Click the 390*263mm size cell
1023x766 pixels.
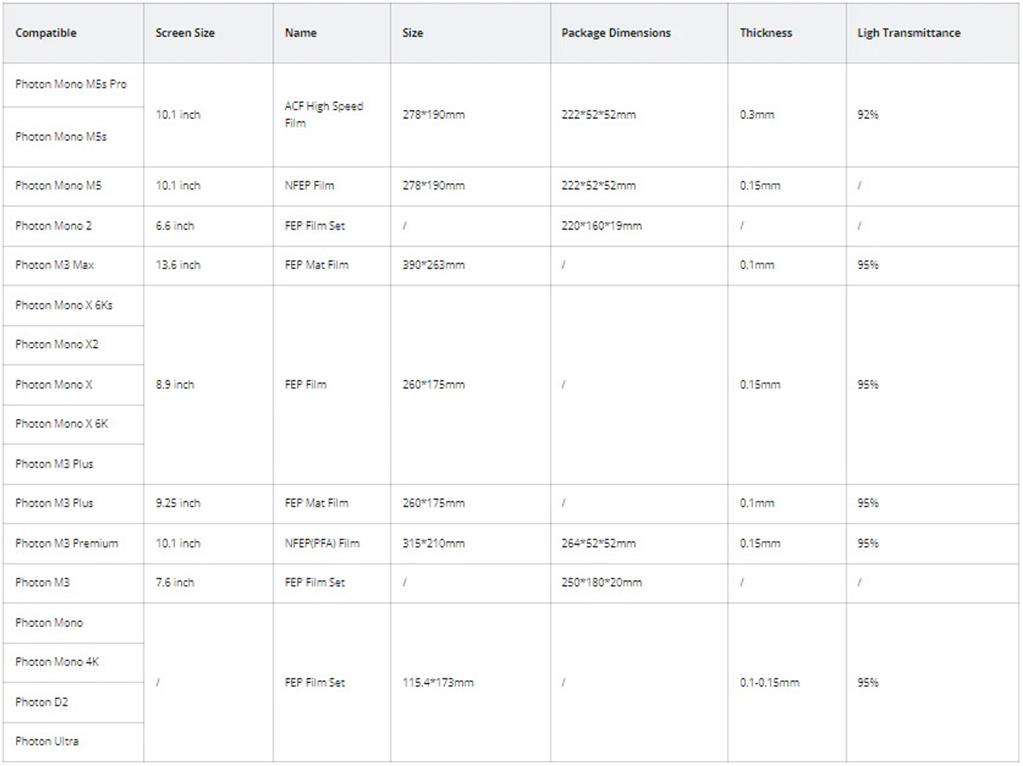(x=470, y=265)
